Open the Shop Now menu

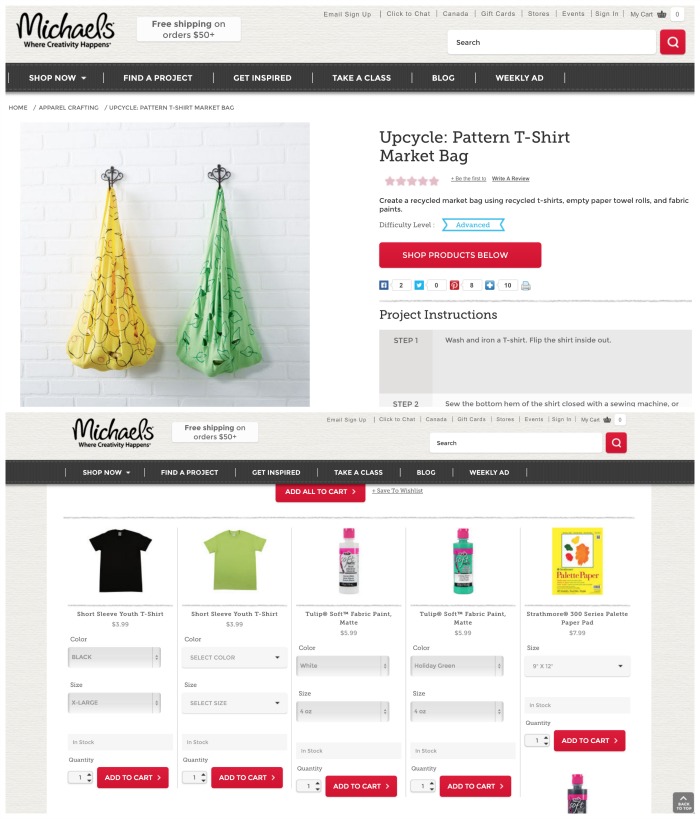pos(57,78)
